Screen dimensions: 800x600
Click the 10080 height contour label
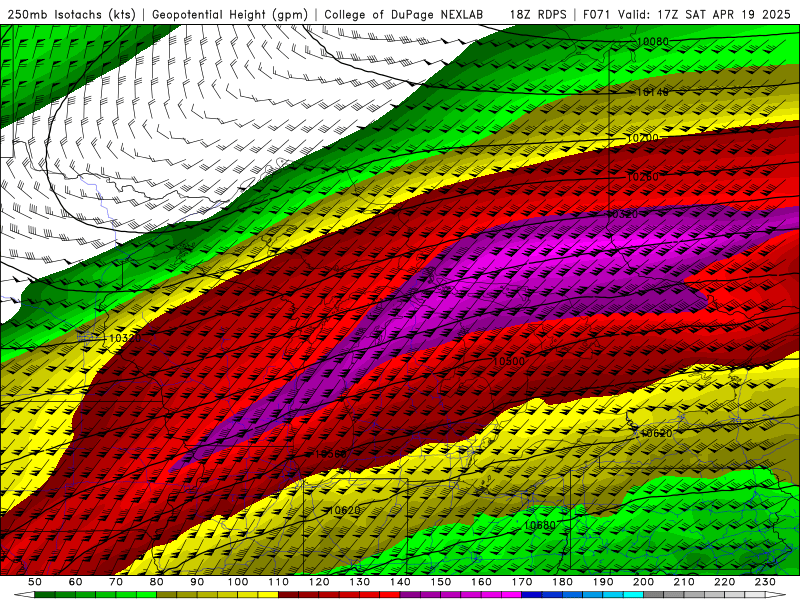[x=653, y=41]
